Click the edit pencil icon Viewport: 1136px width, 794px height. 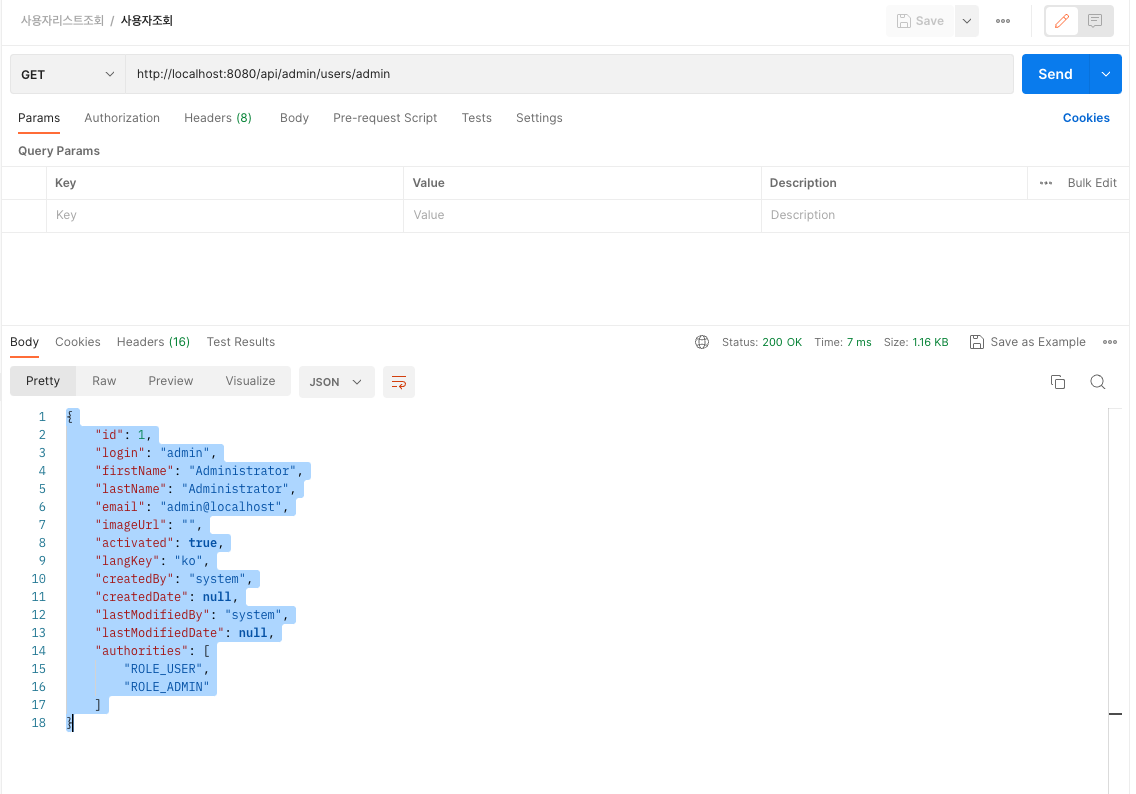(1061, 21)
